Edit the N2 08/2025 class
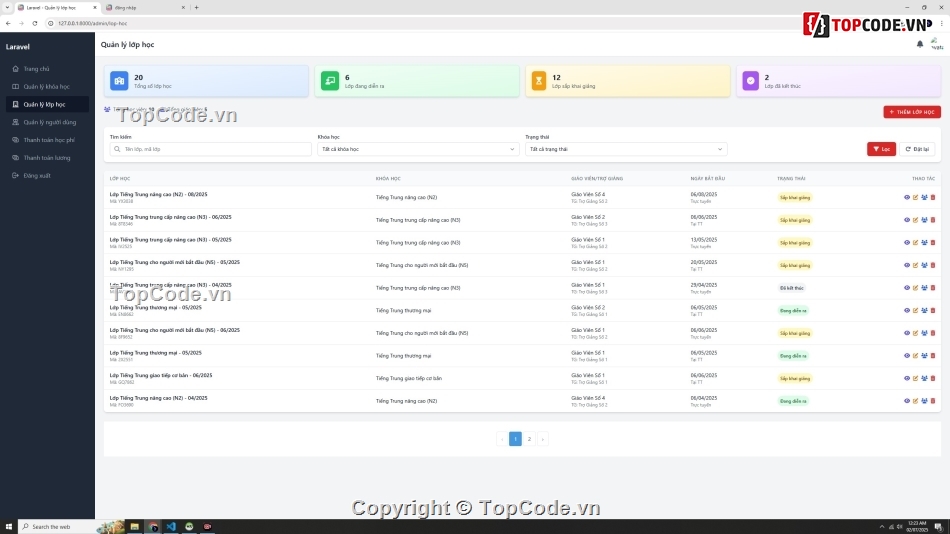950x534 pixels. 915,197
